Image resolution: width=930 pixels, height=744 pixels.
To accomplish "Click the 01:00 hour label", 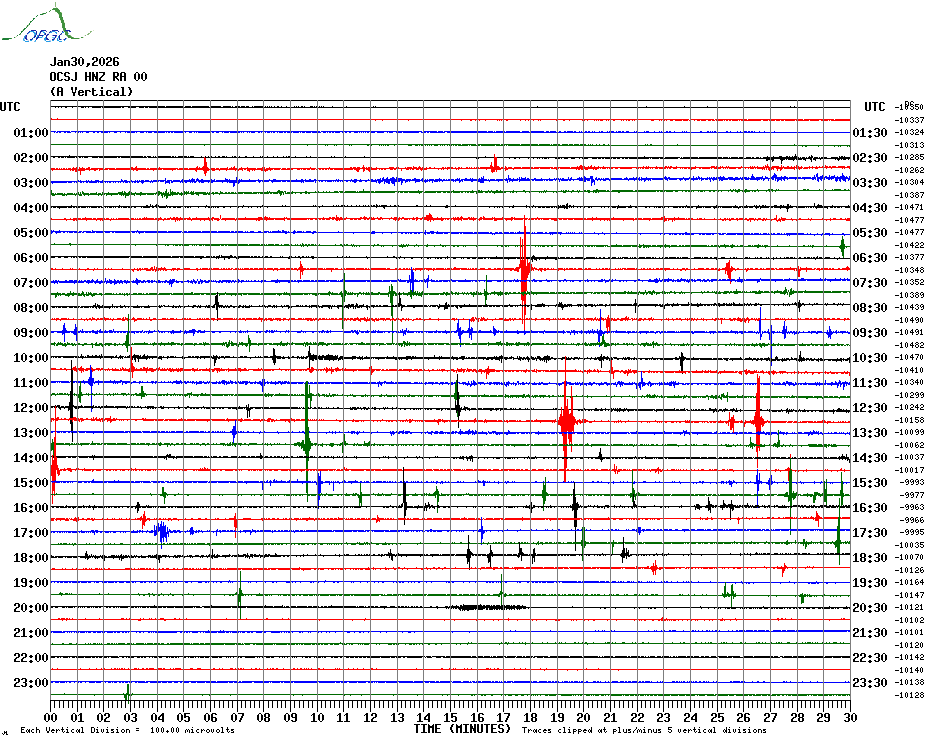I will (31, 132).
